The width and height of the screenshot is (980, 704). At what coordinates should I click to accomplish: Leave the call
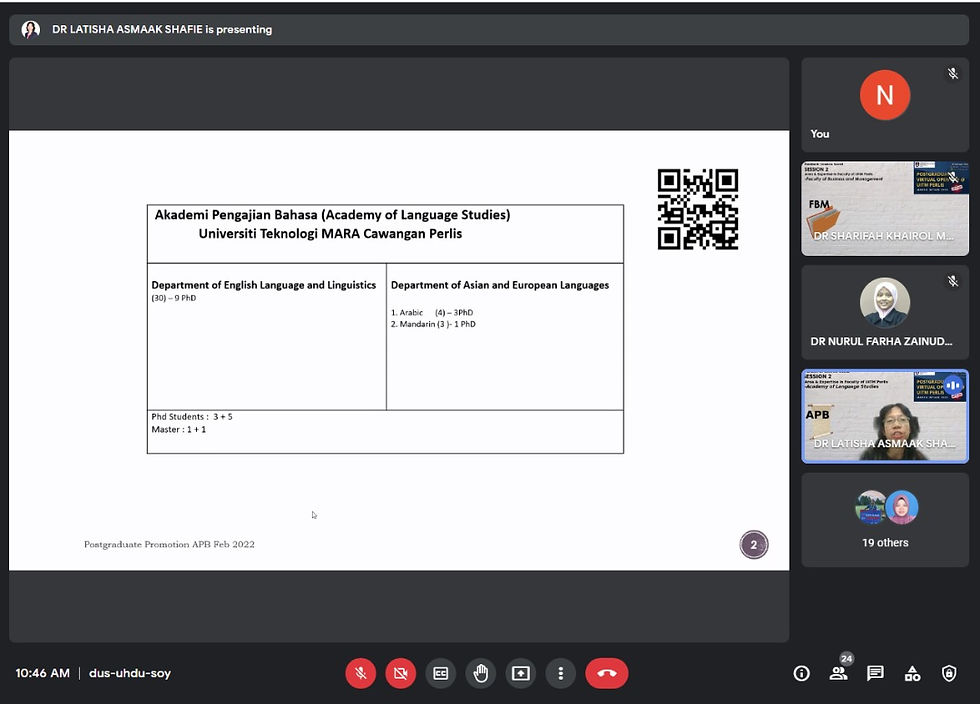607,673
